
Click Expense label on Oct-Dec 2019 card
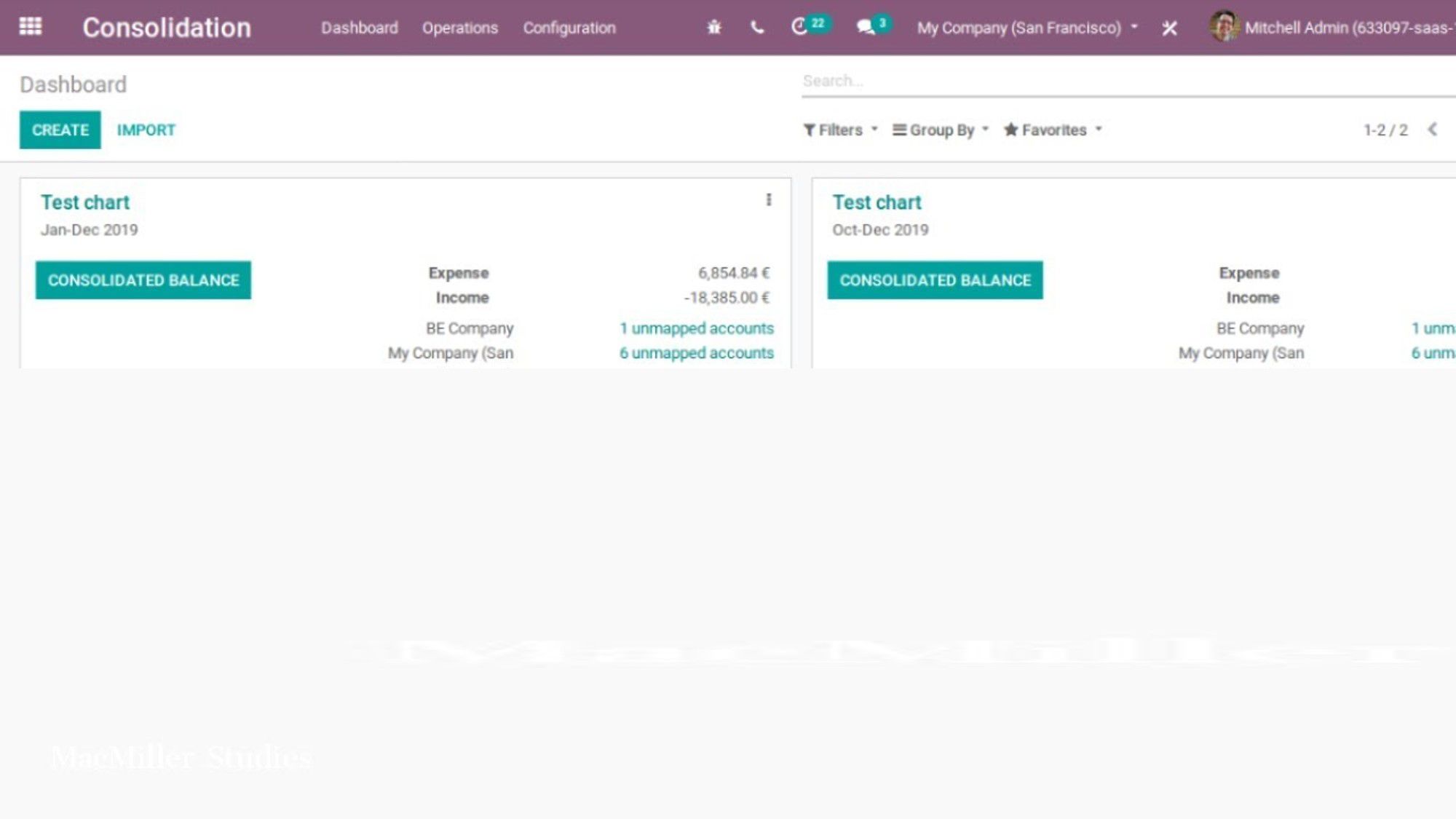click(1249, 273)
